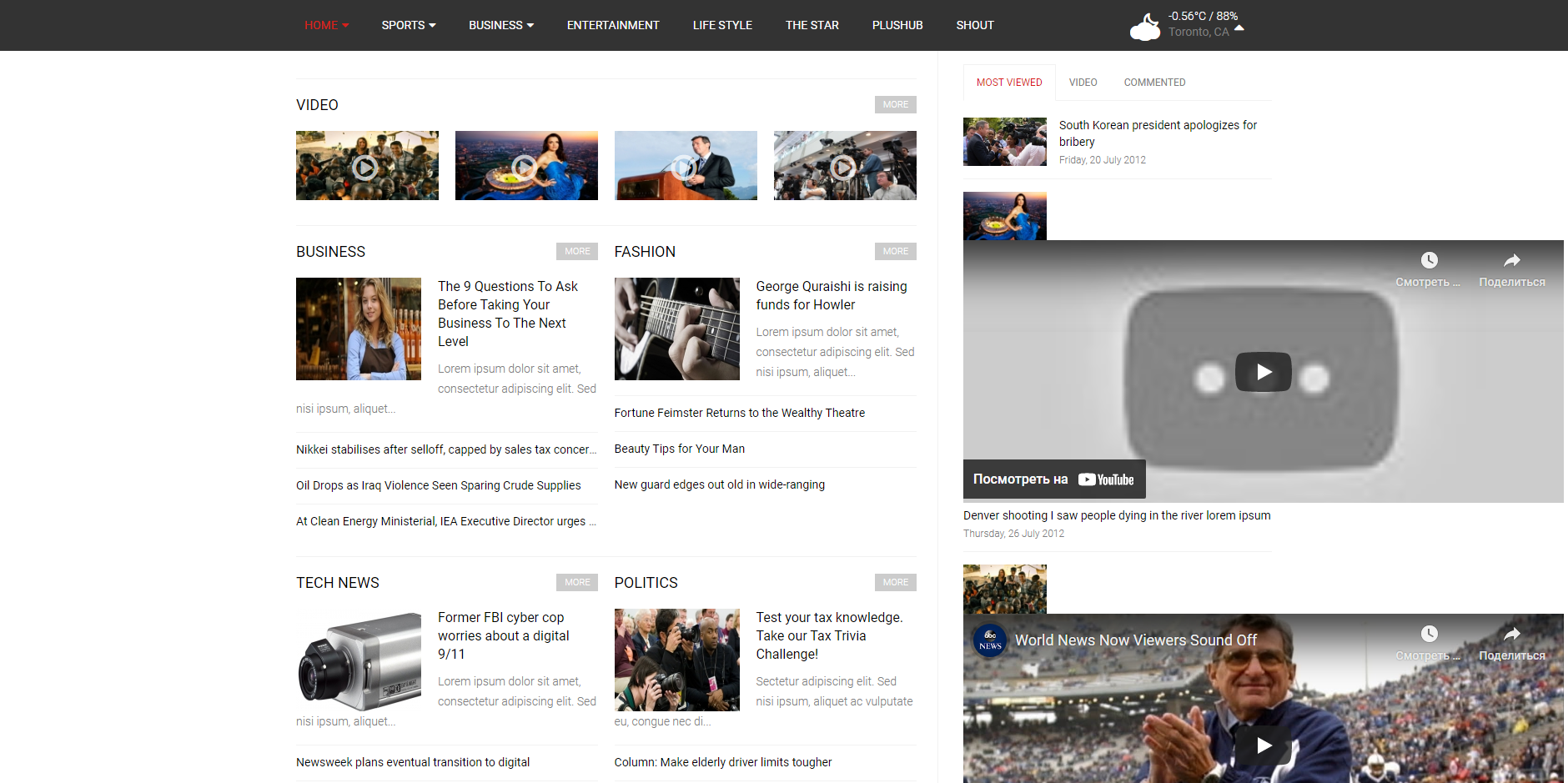Screen dimensions: 1568x783
Task: Click the ABC News channel logo
Action: point(990,640)
